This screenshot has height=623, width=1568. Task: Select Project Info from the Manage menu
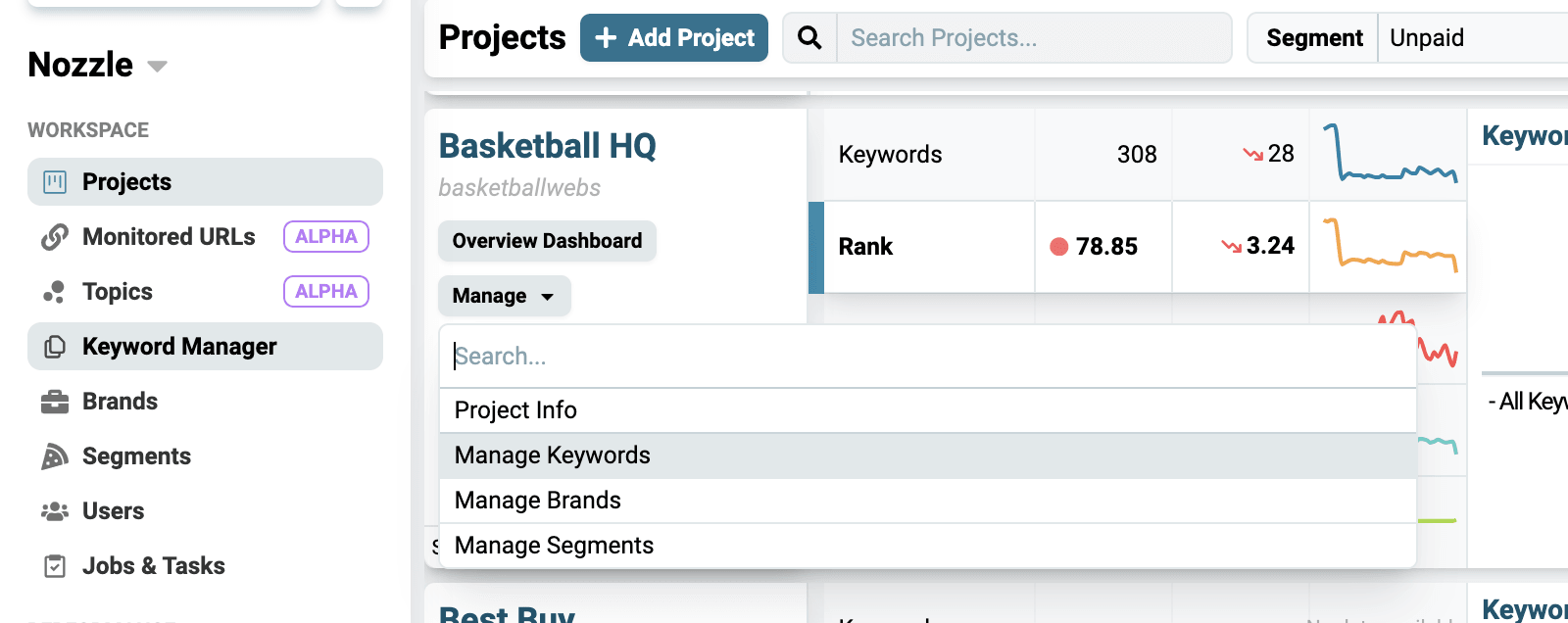(927, 410)
